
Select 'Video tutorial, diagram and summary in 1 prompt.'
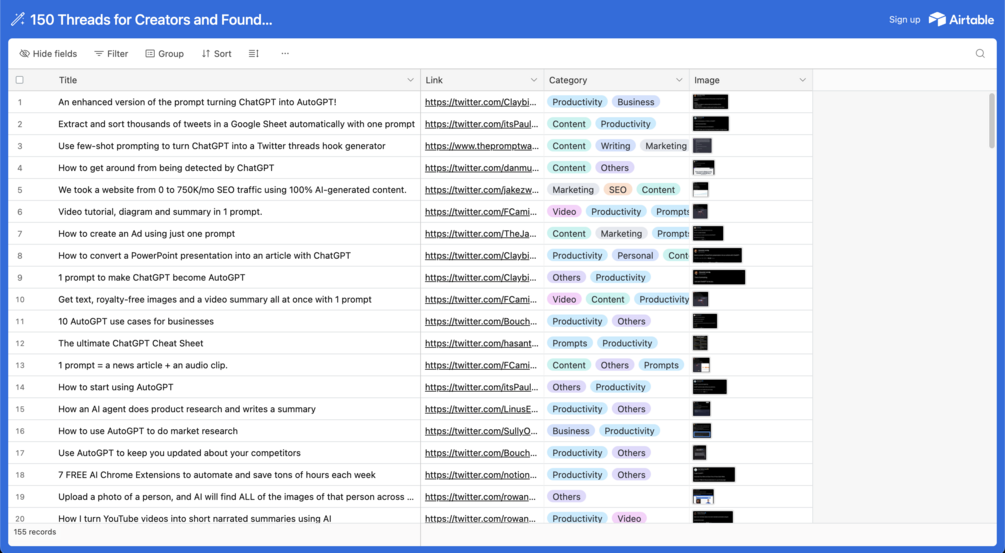(x=160, y=211)
